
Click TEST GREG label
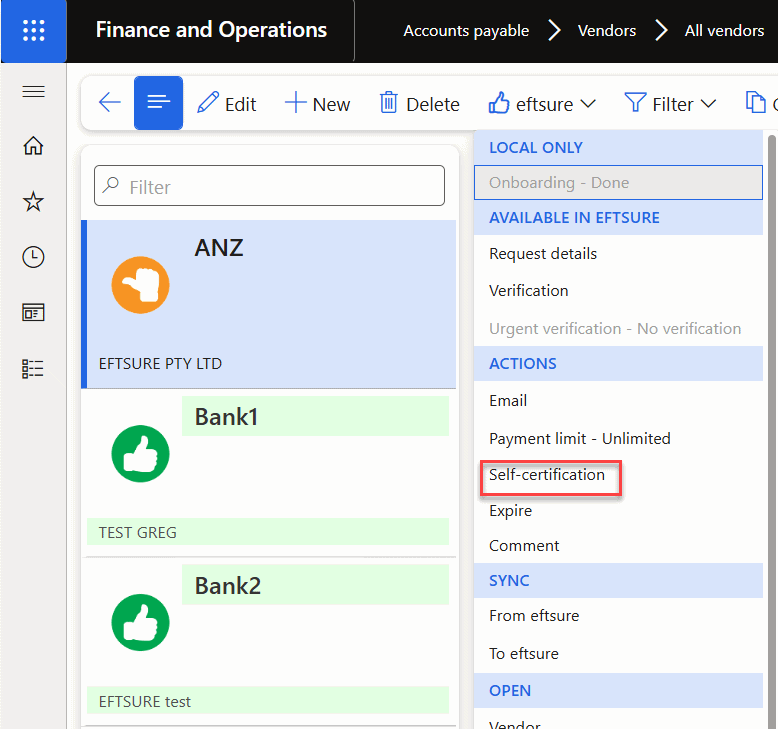137,532
